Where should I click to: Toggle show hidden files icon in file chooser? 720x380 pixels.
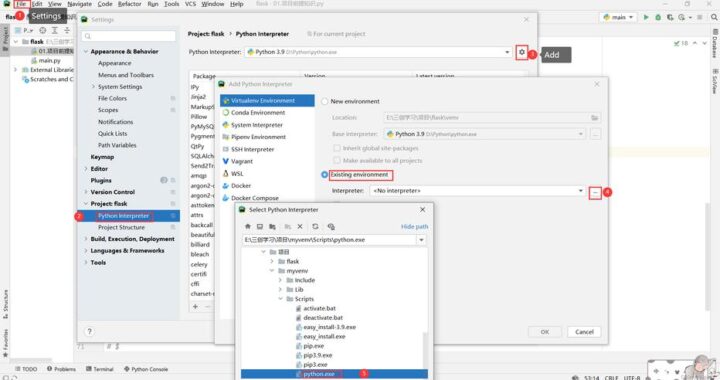331,227
